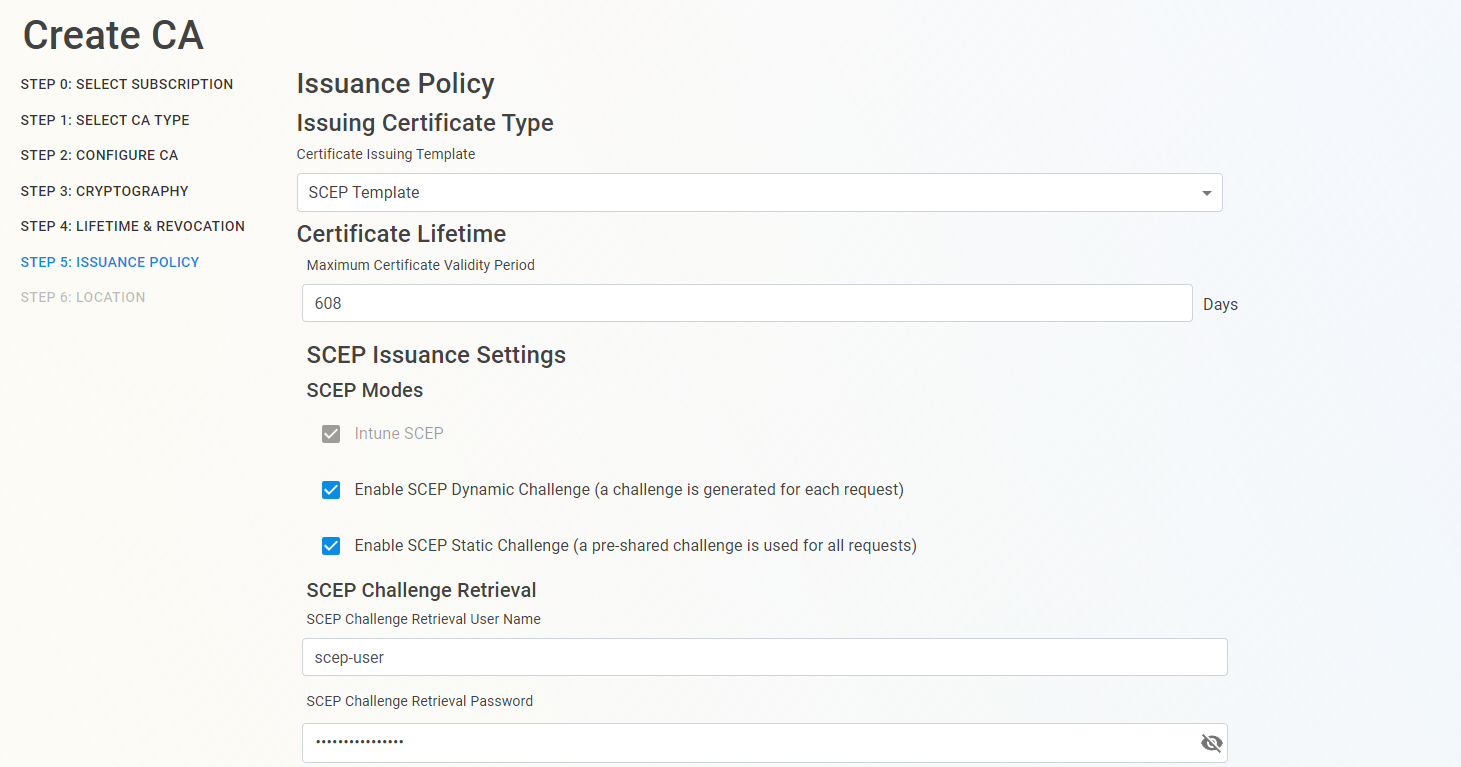Go to Step 3: Cryptography
The image size is (1461, 767).
coord(104,191)
